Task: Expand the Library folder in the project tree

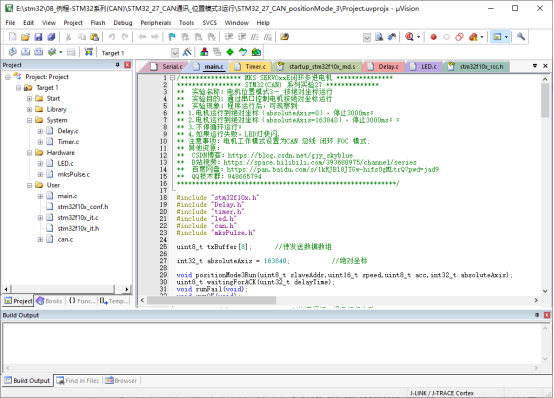Action: tap(30, 109)
